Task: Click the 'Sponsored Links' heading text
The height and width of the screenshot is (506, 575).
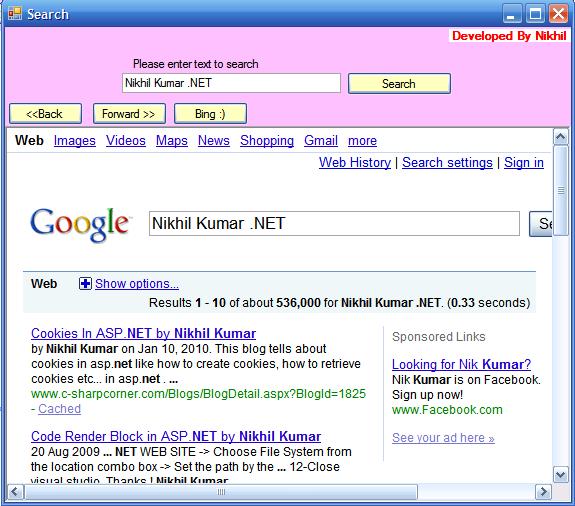Action: [439, 337]
